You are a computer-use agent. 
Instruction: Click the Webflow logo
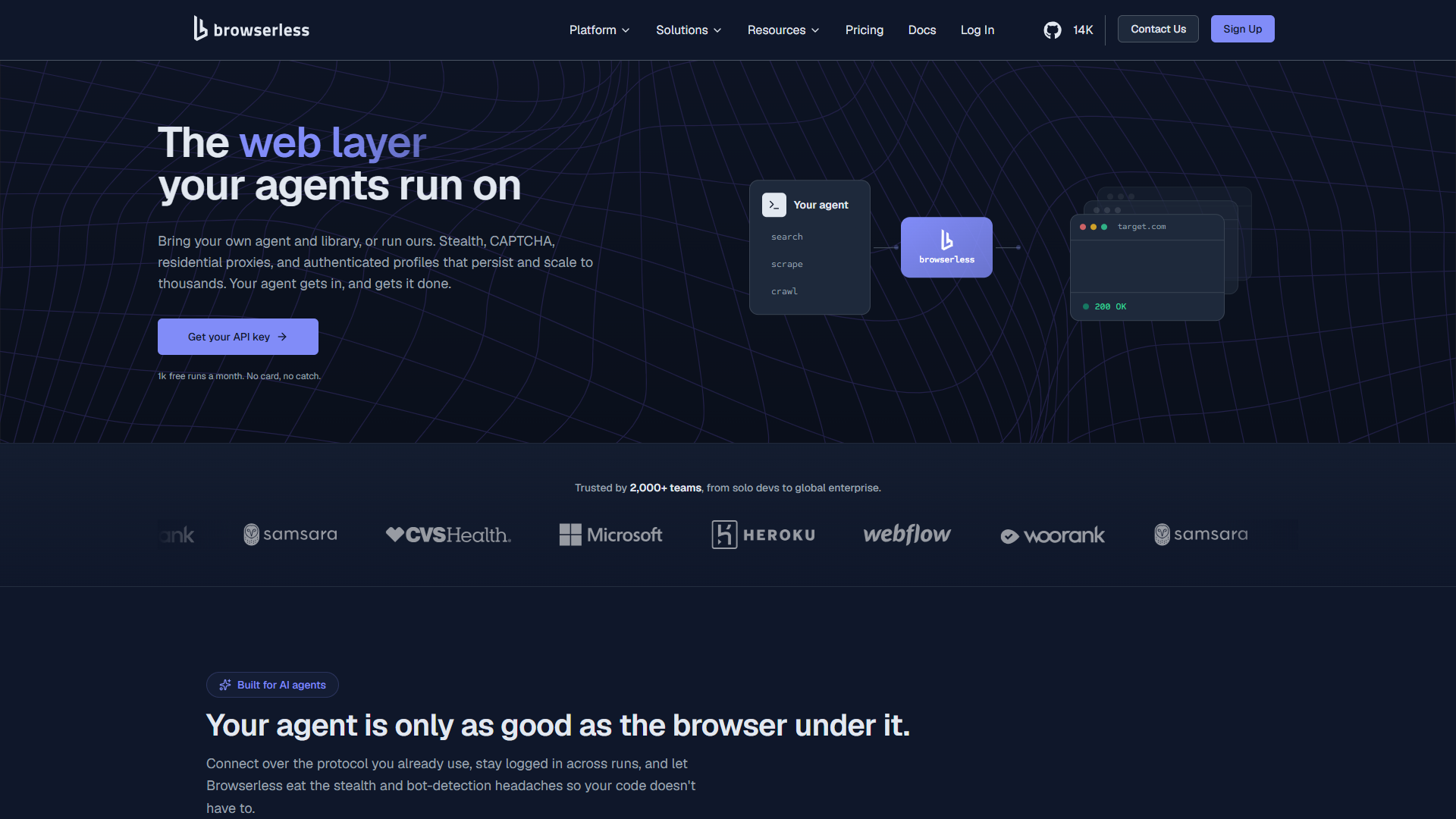pyautogui.click(x=907, y=535)
